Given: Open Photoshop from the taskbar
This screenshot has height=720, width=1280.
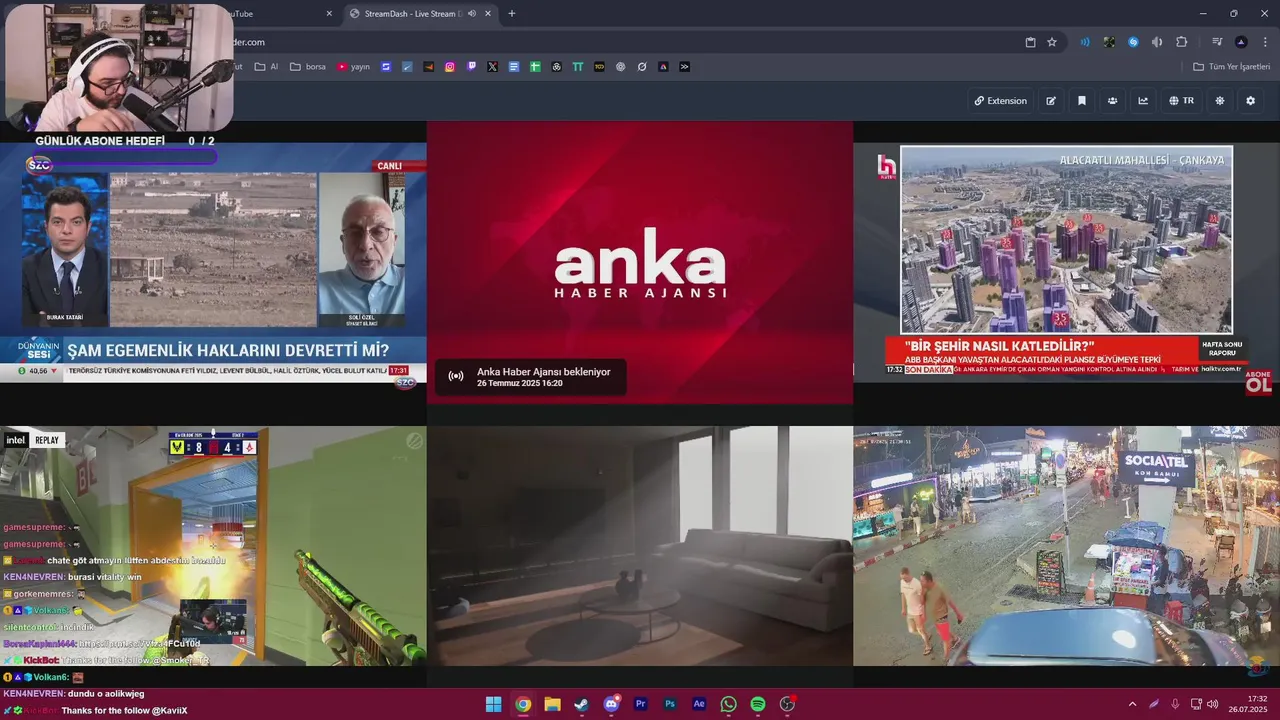Looking at the screenshot, I should (670, 704).
